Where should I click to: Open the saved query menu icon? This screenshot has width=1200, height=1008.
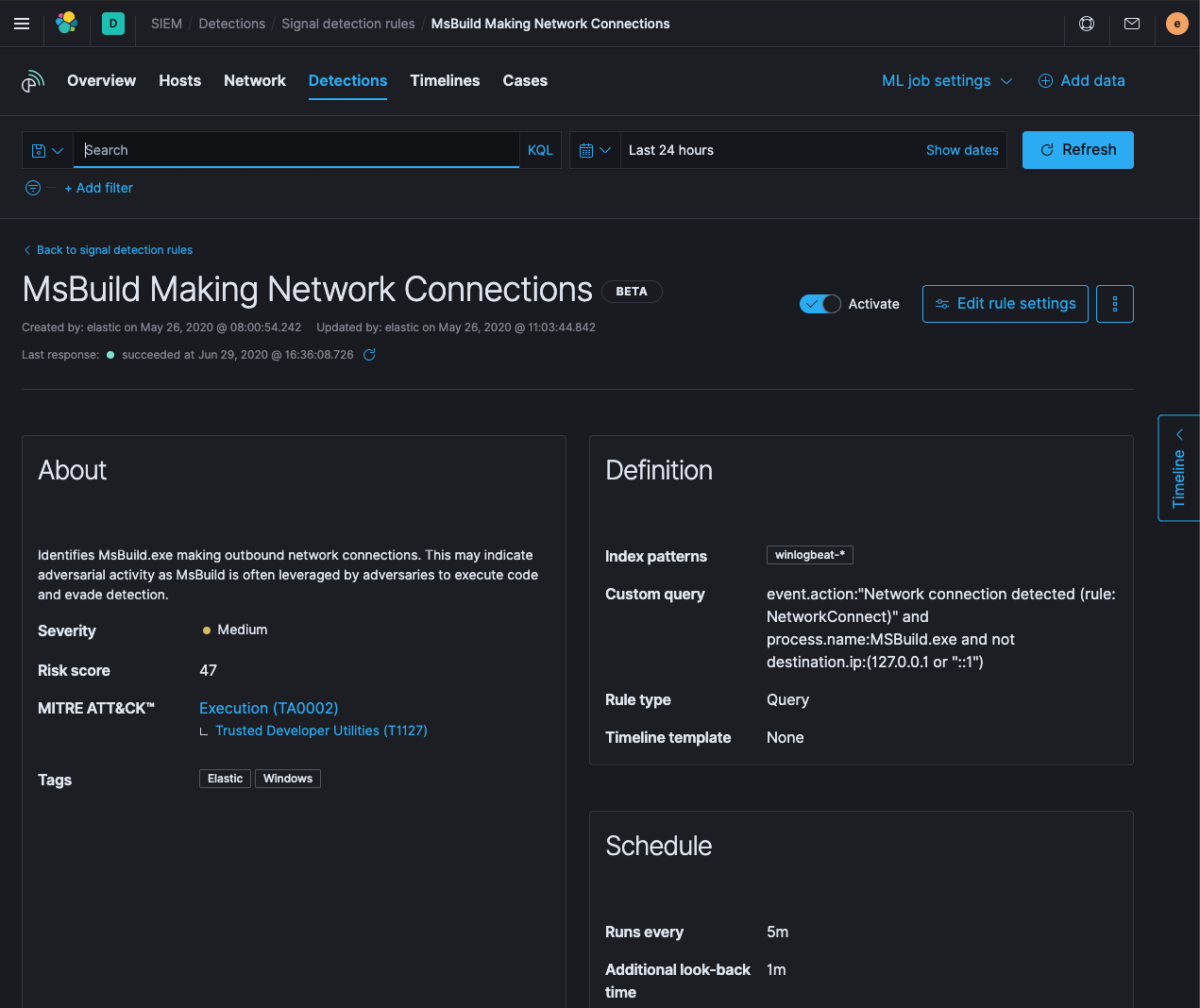pyautogui.click(x=47, y=150)
